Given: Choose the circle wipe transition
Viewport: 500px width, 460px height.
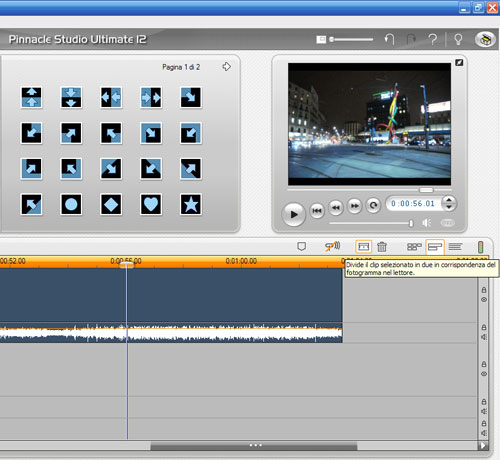Looking at the screenshot, I should point(71,204).
